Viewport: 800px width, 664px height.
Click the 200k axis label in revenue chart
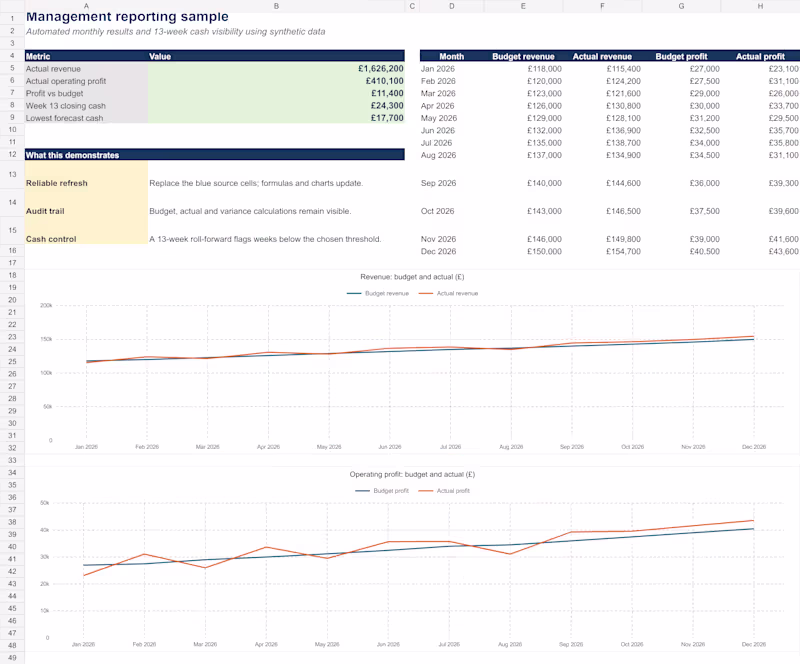click(x=46, y=305)
